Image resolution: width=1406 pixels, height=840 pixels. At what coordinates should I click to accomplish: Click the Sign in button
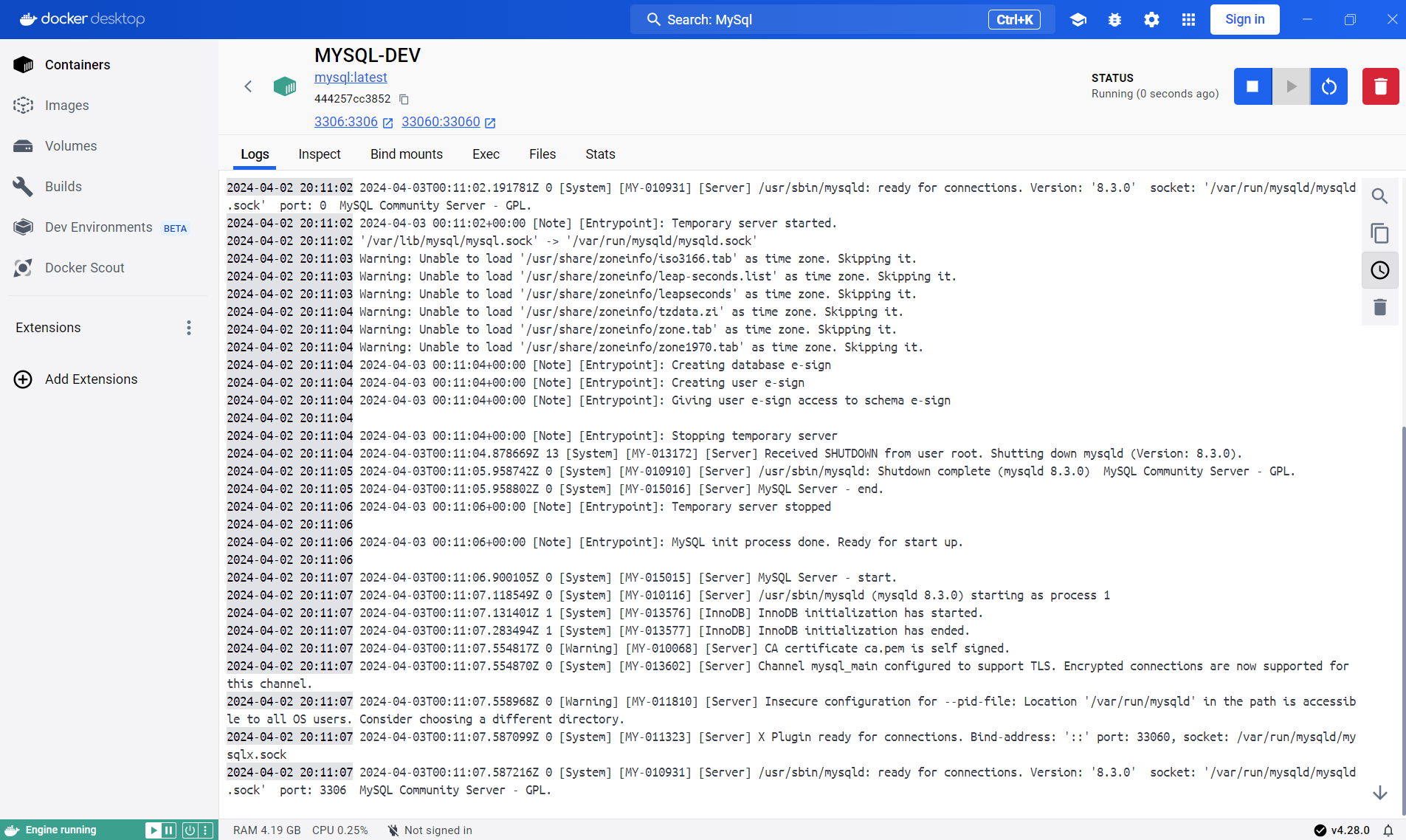pos(1244,20)
